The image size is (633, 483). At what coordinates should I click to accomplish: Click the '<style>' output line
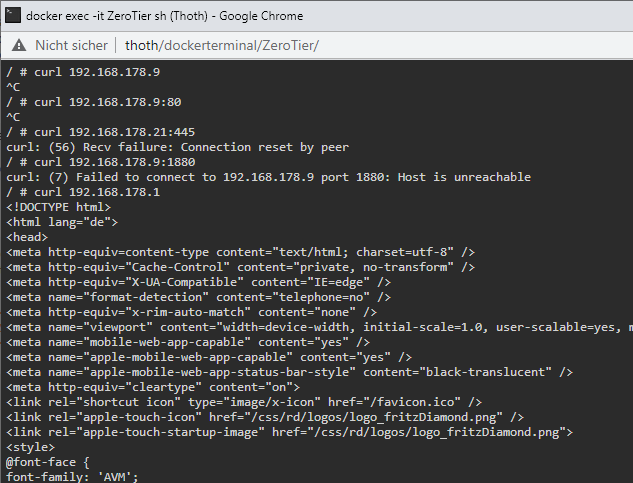pos(30,447)
